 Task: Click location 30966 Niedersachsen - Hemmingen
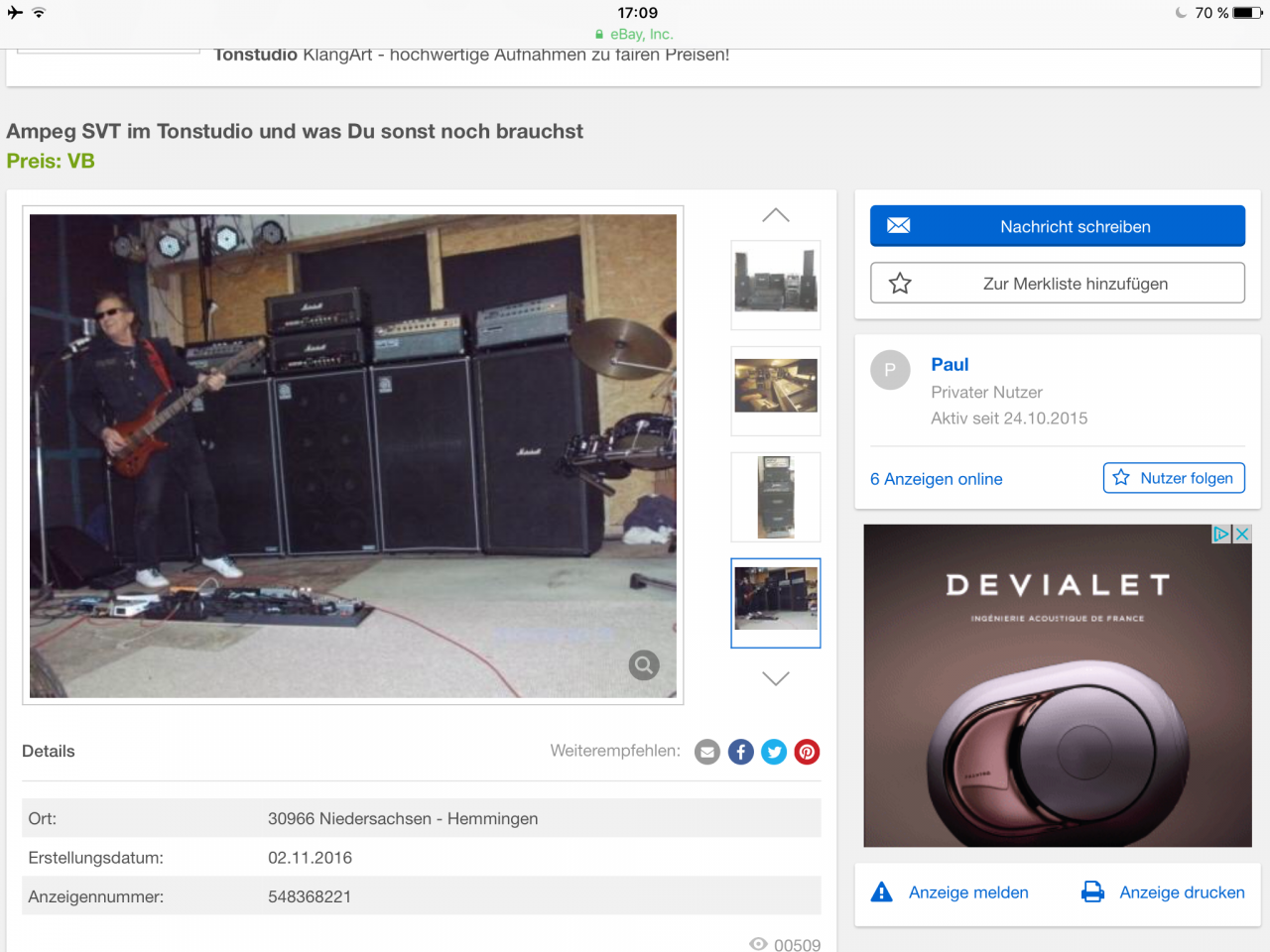point(403,819)
